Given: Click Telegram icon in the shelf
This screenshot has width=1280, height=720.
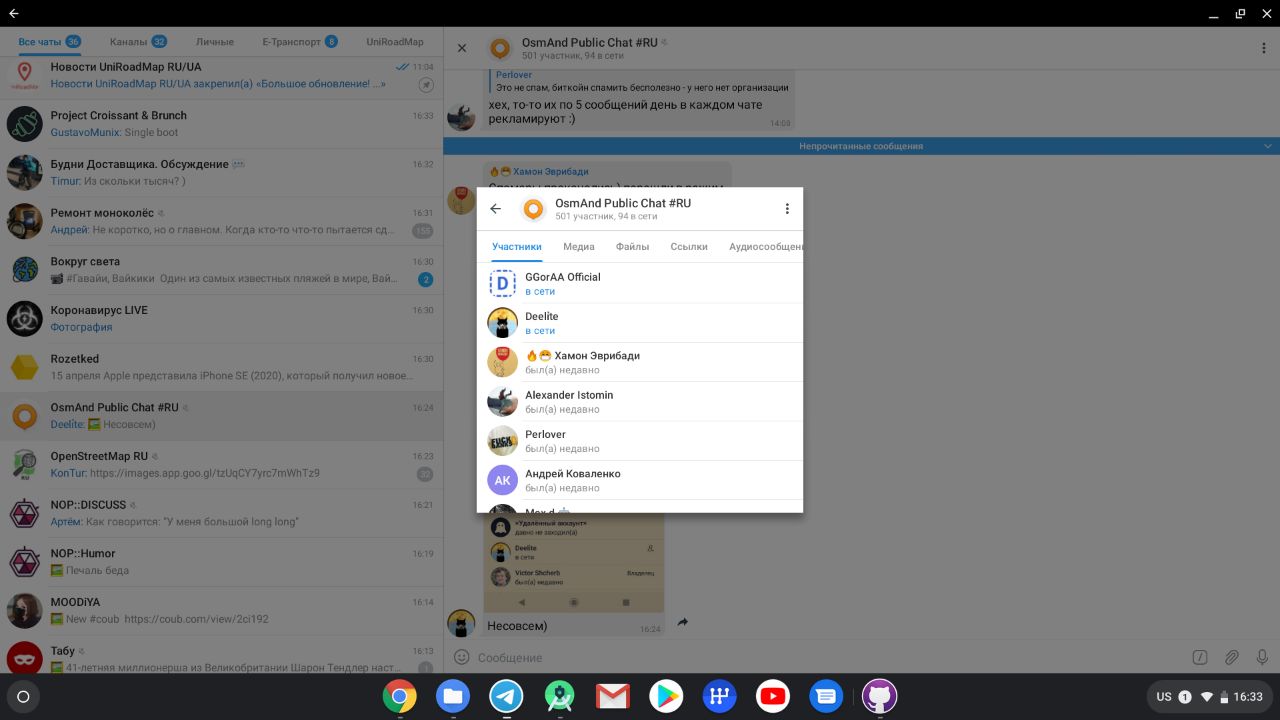Looking at the screenshot, I should 506,696.
